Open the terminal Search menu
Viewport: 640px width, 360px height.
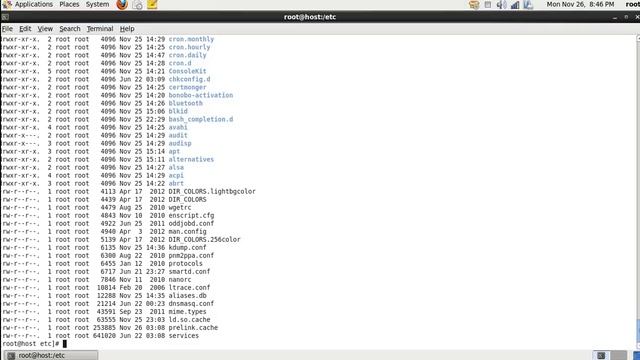pos(70,29)
